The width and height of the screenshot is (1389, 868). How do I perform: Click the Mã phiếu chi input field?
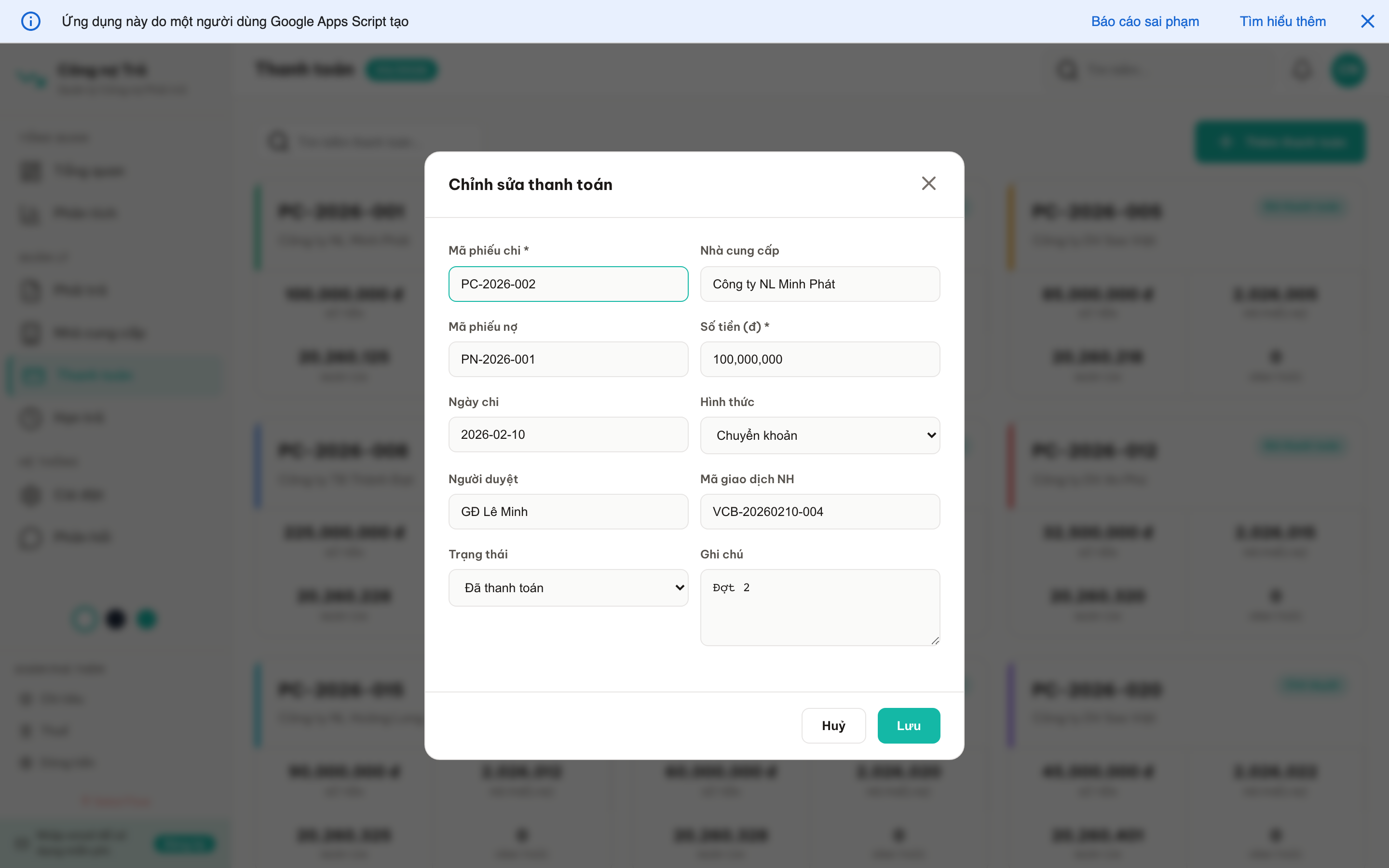coord(568,284)
